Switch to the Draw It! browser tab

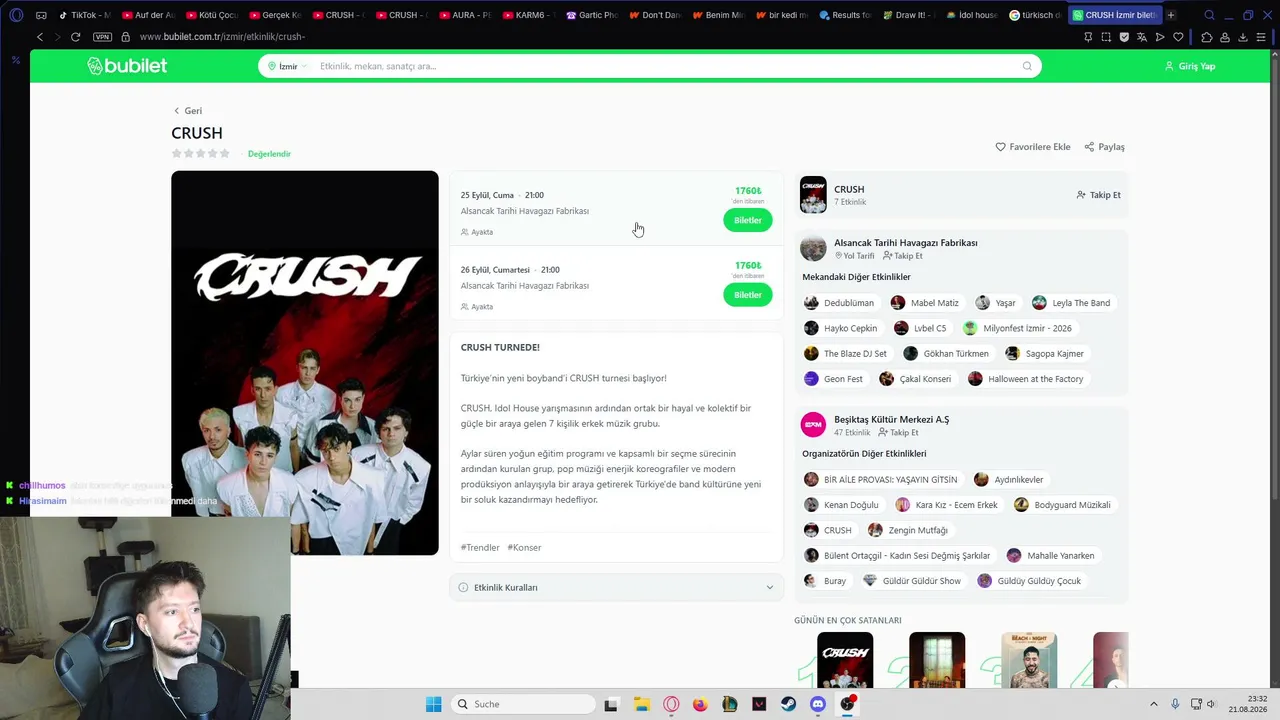pyautogui.click(x=908, y=15)
